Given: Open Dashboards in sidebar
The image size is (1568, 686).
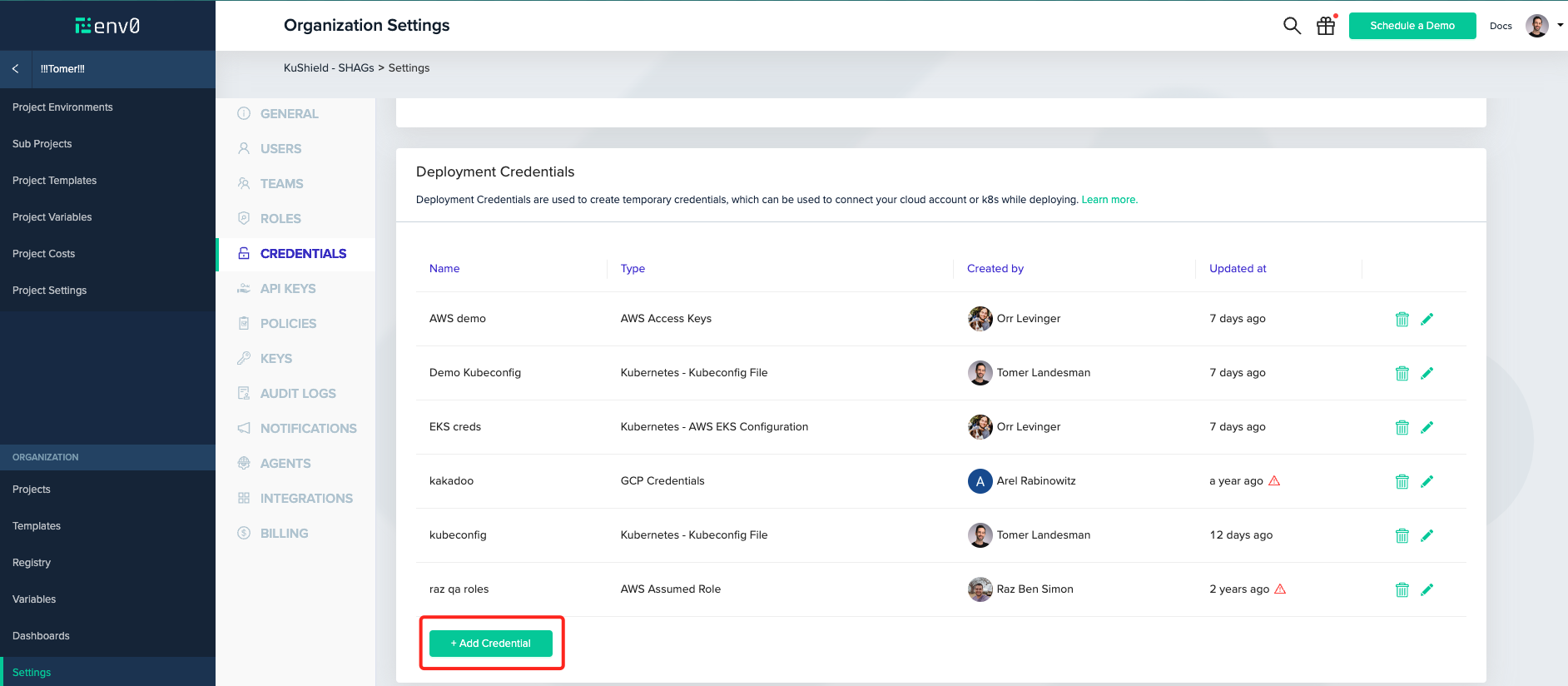Looking at the screenshot, I should pos(41,636).
